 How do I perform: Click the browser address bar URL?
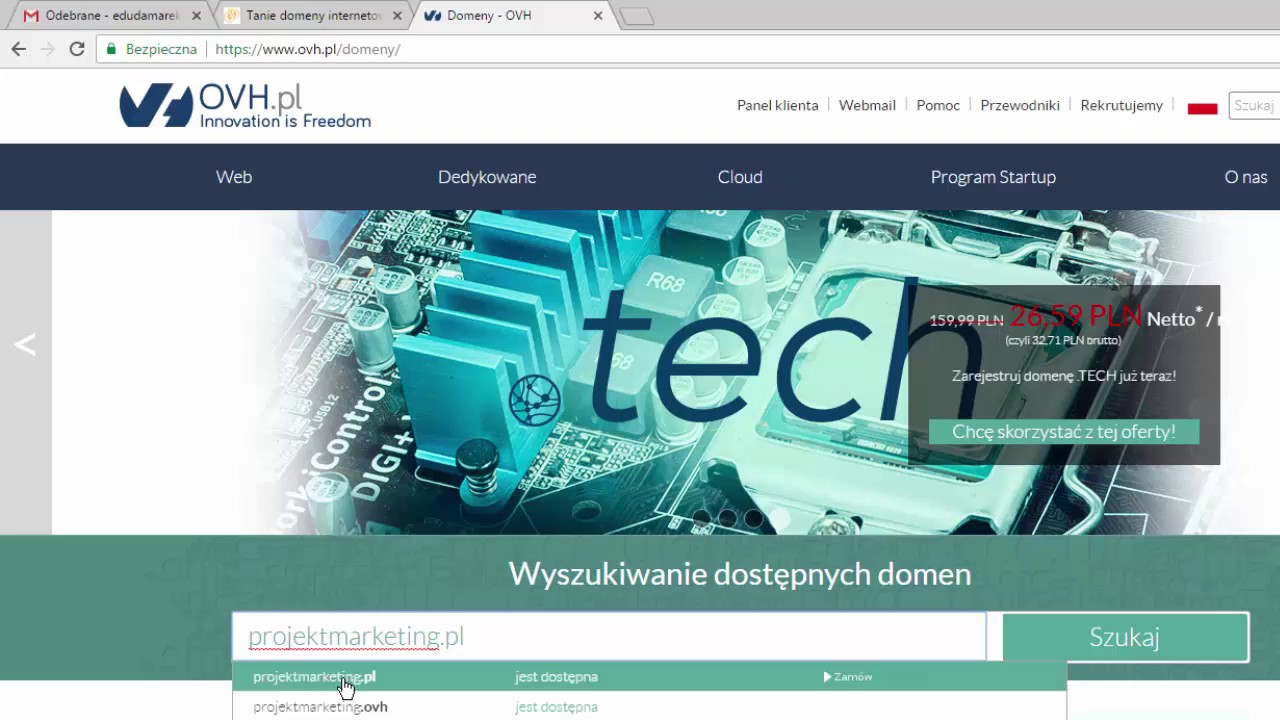tap(308, 49)
